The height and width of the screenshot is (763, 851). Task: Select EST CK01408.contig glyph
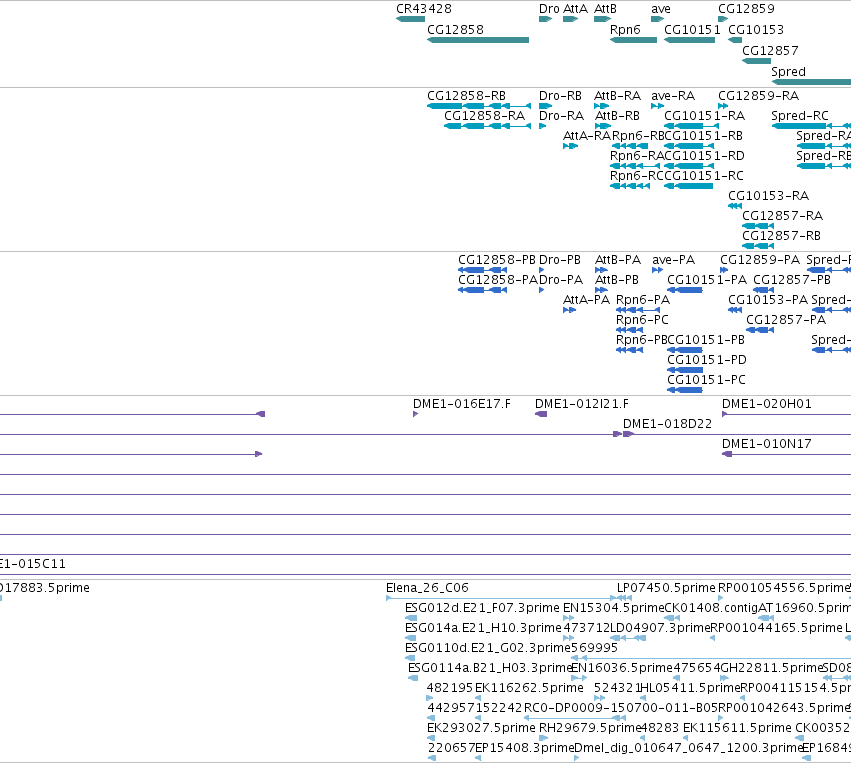(x=672, y=618)
